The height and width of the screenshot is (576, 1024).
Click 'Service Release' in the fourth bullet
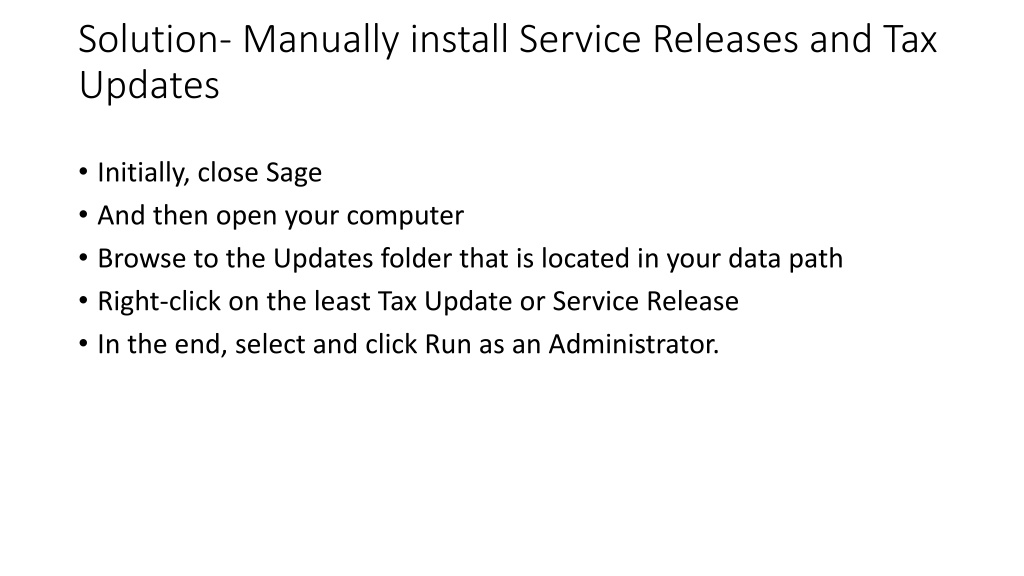[645, 301]
